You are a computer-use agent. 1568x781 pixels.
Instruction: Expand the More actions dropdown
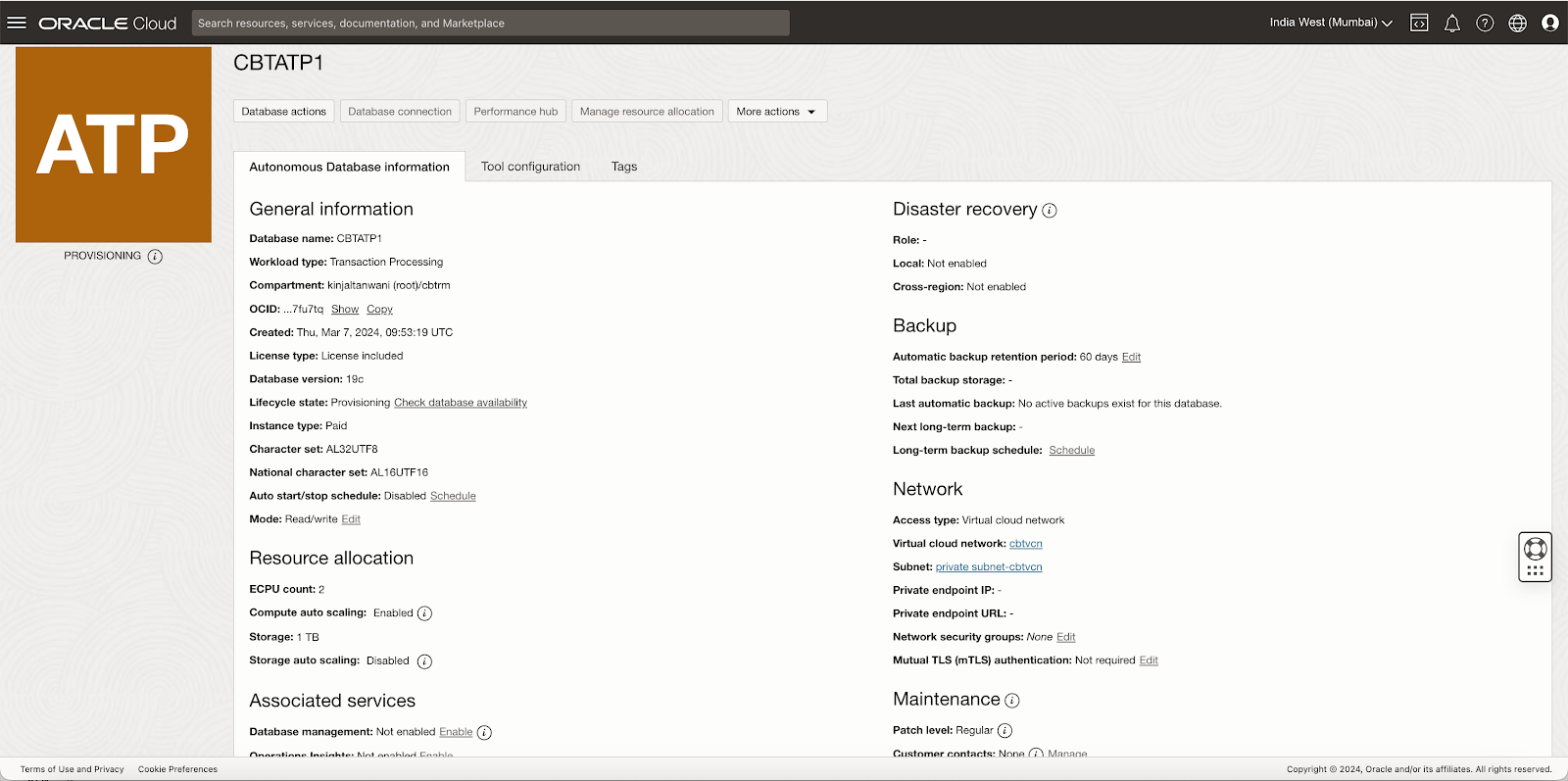pyautogui.click(x=777, y=112)
